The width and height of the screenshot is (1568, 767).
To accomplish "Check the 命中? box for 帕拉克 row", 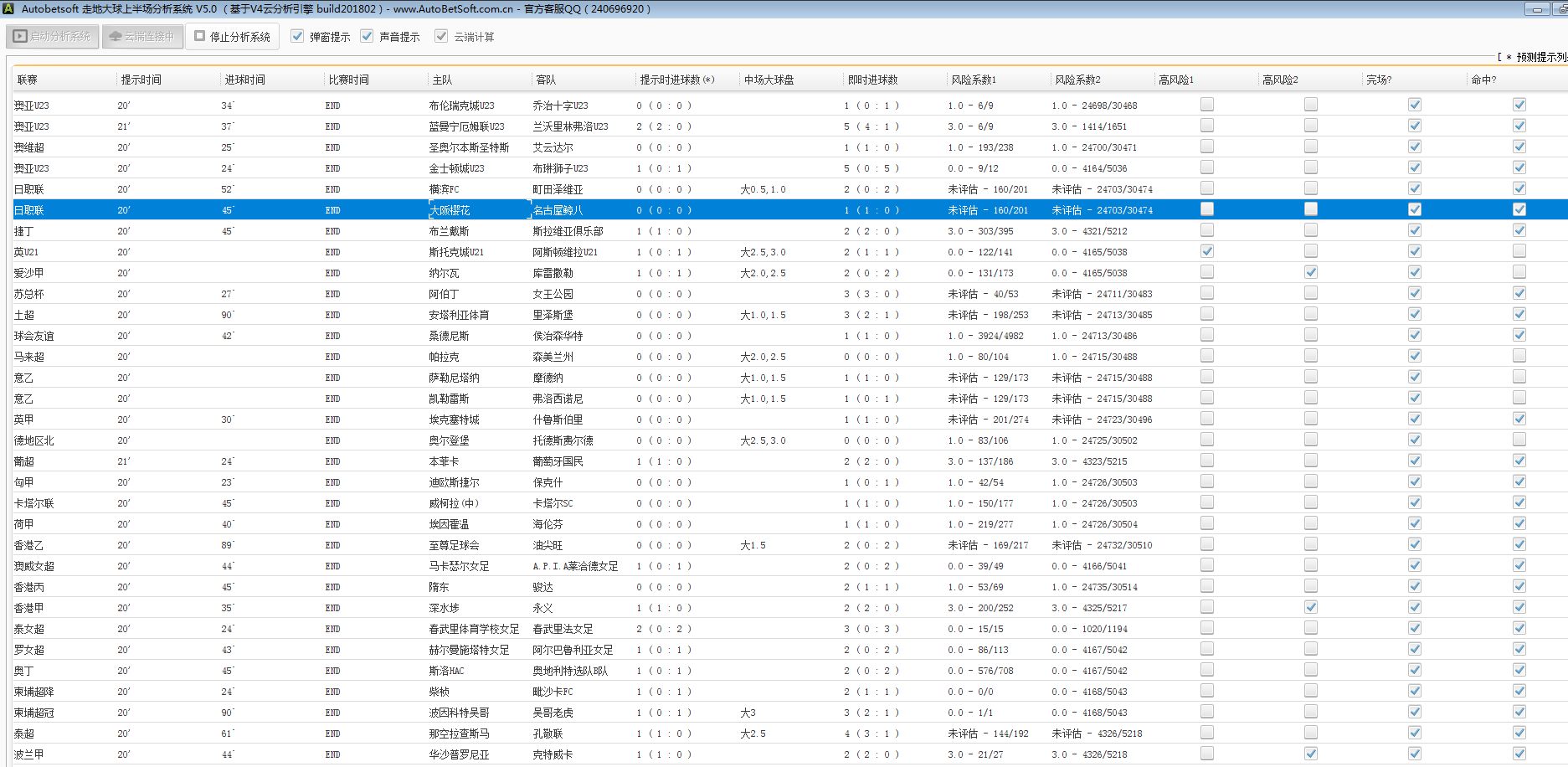I will pos(1519,356).
